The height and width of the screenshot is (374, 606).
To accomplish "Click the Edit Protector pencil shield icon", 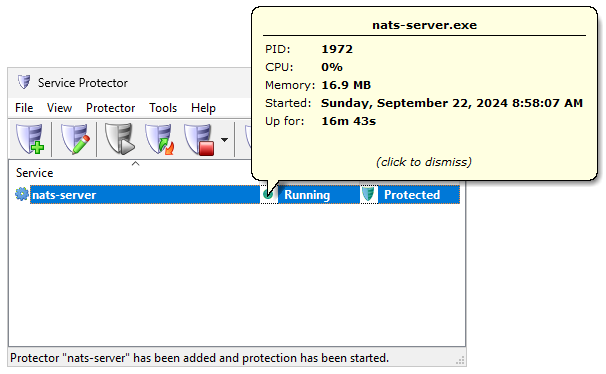I will point(75,139).
